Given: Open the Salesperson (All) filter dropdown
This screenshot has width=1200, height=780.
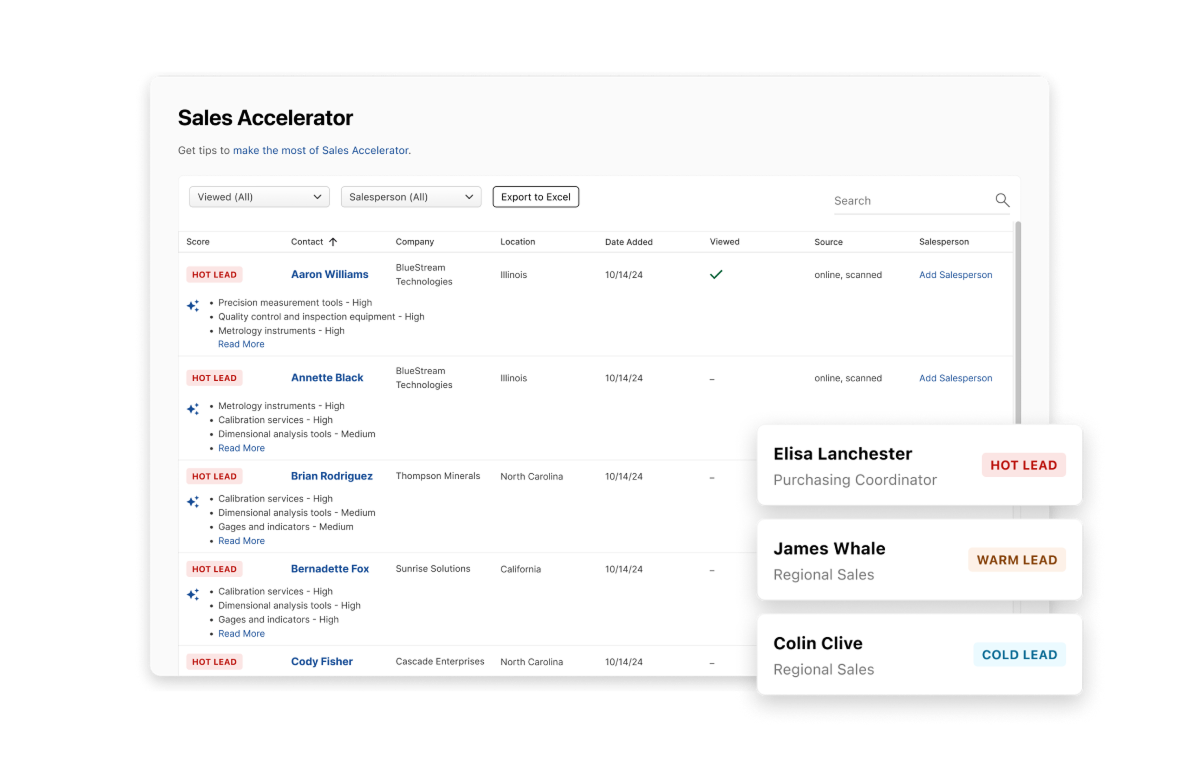Looking at the screenshot, I should click(411, 197).
